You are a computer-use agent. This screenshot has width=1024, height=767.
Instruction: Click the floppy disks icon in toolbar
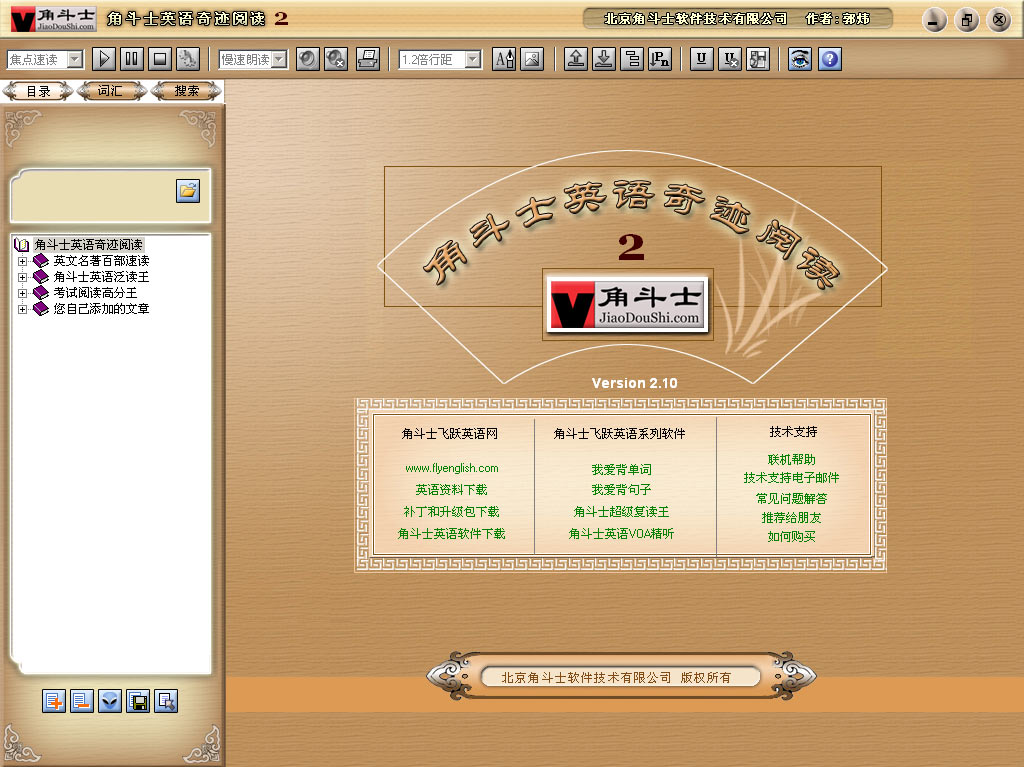758,59
